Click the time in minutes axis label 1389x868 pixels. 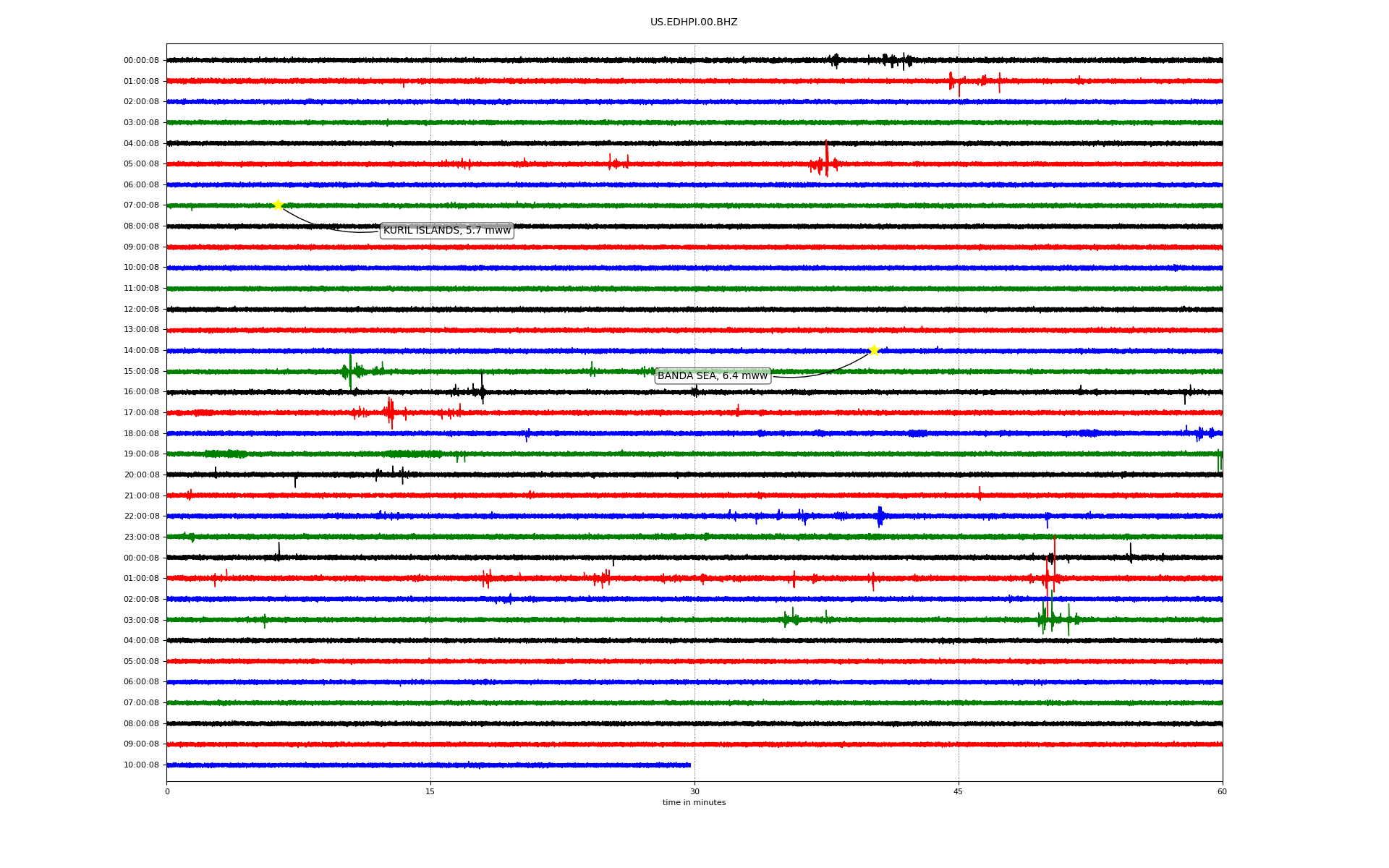click(694, 803)
